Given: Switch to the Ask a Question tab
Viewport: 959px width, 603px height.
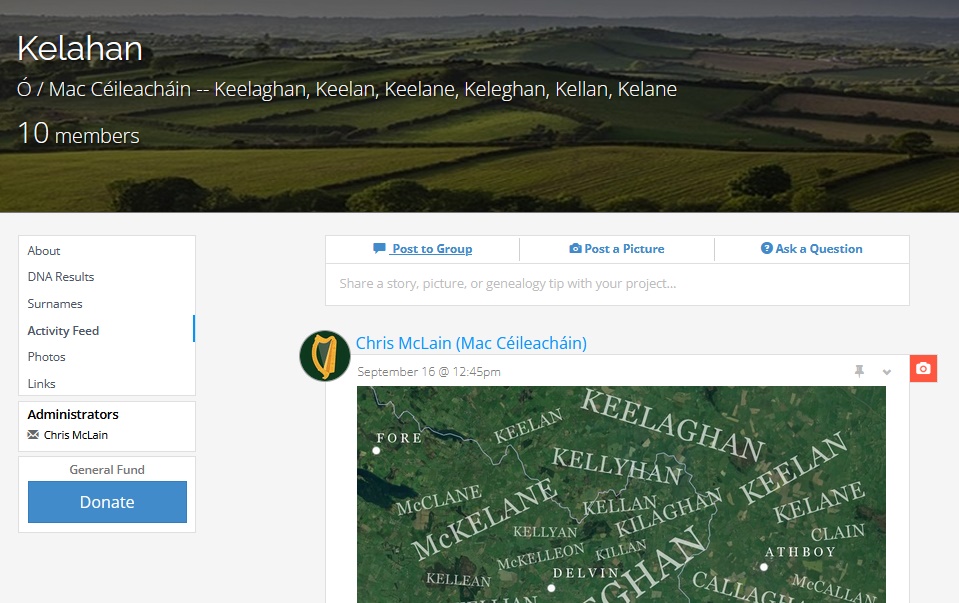Looking at the screenshot, I should tap(812, 249).
